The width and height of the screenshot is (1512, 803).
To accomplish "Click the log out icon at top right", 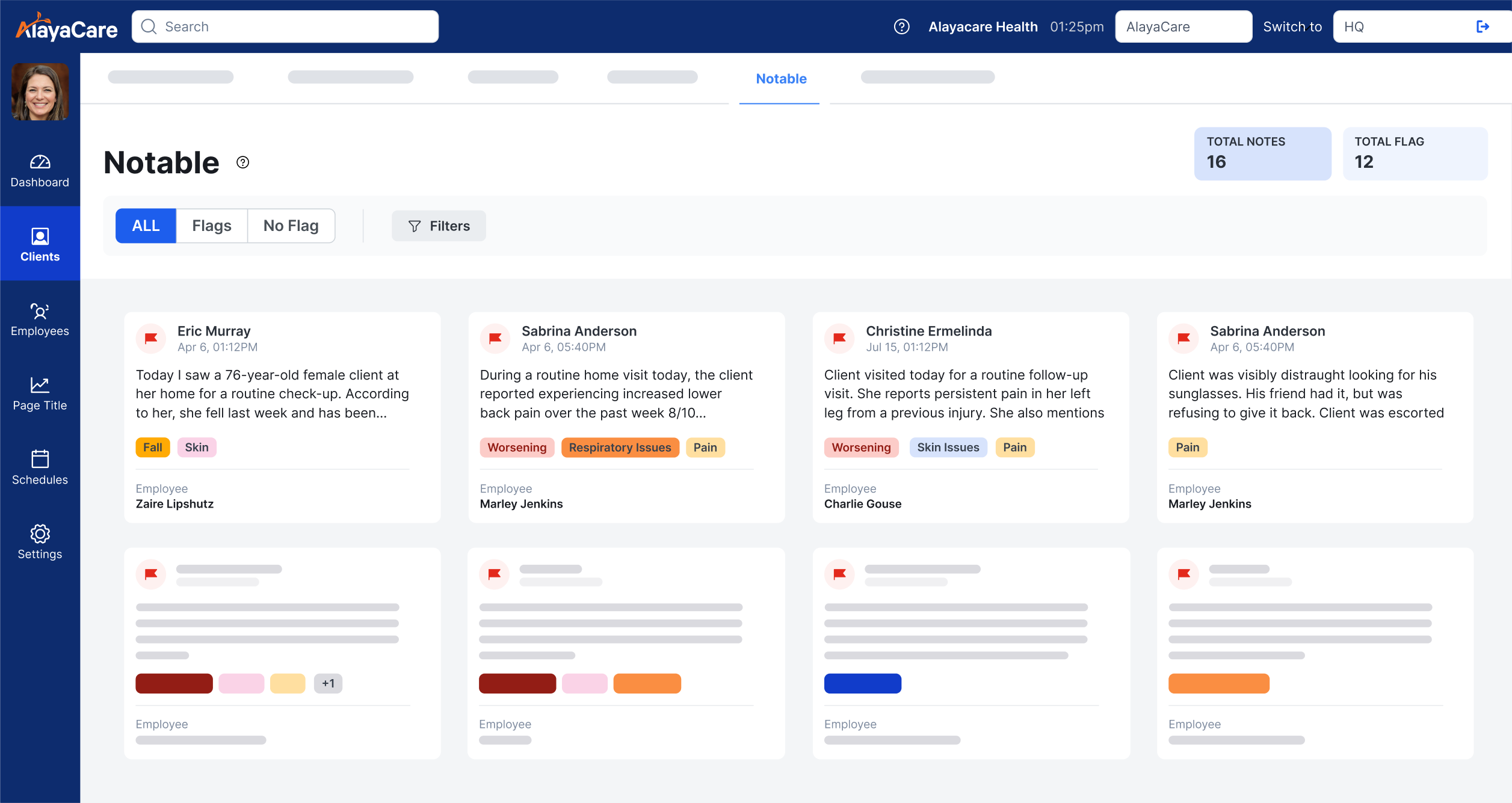I will click(x=1483, y=26).
